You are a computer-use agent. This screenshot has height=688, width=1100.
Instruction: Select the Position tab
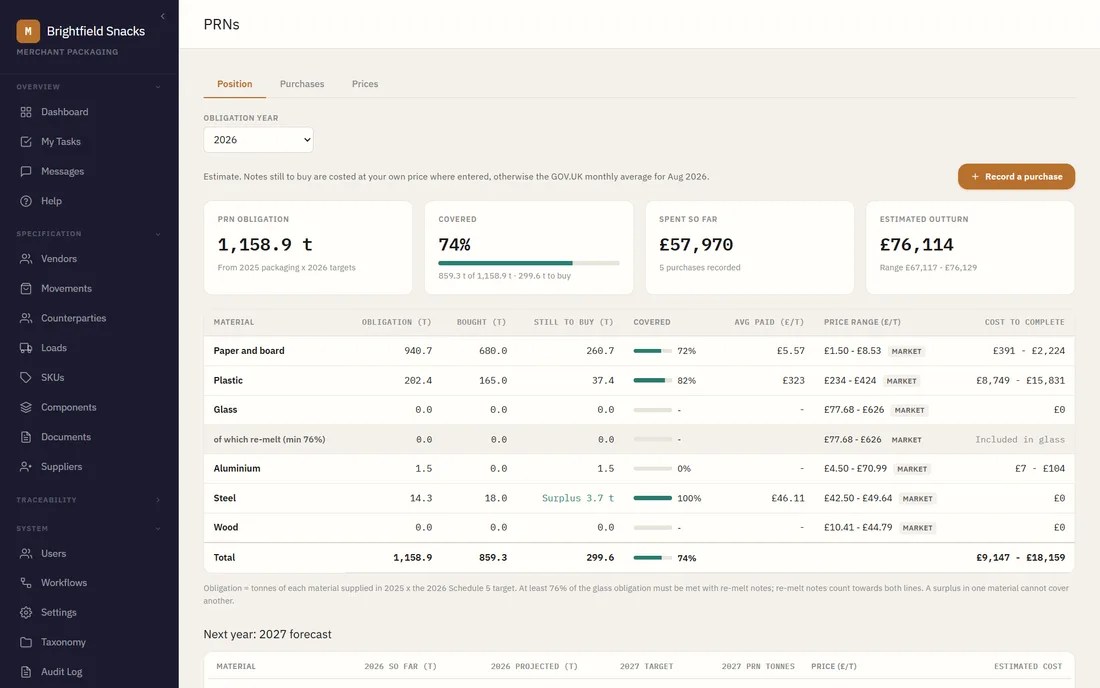coord(234,83)
